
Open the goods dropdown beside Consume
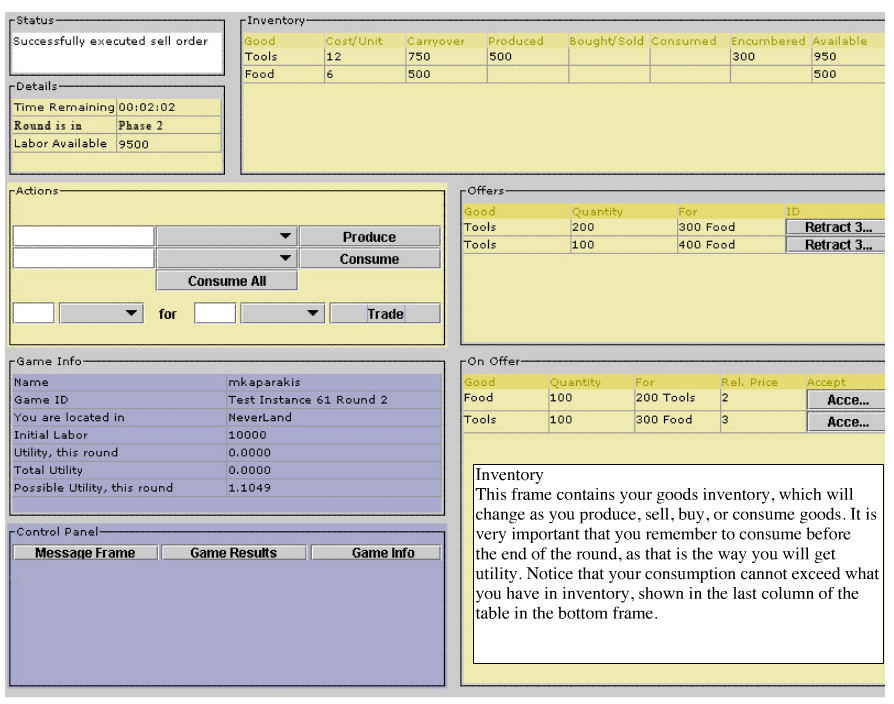click(227, 259)
